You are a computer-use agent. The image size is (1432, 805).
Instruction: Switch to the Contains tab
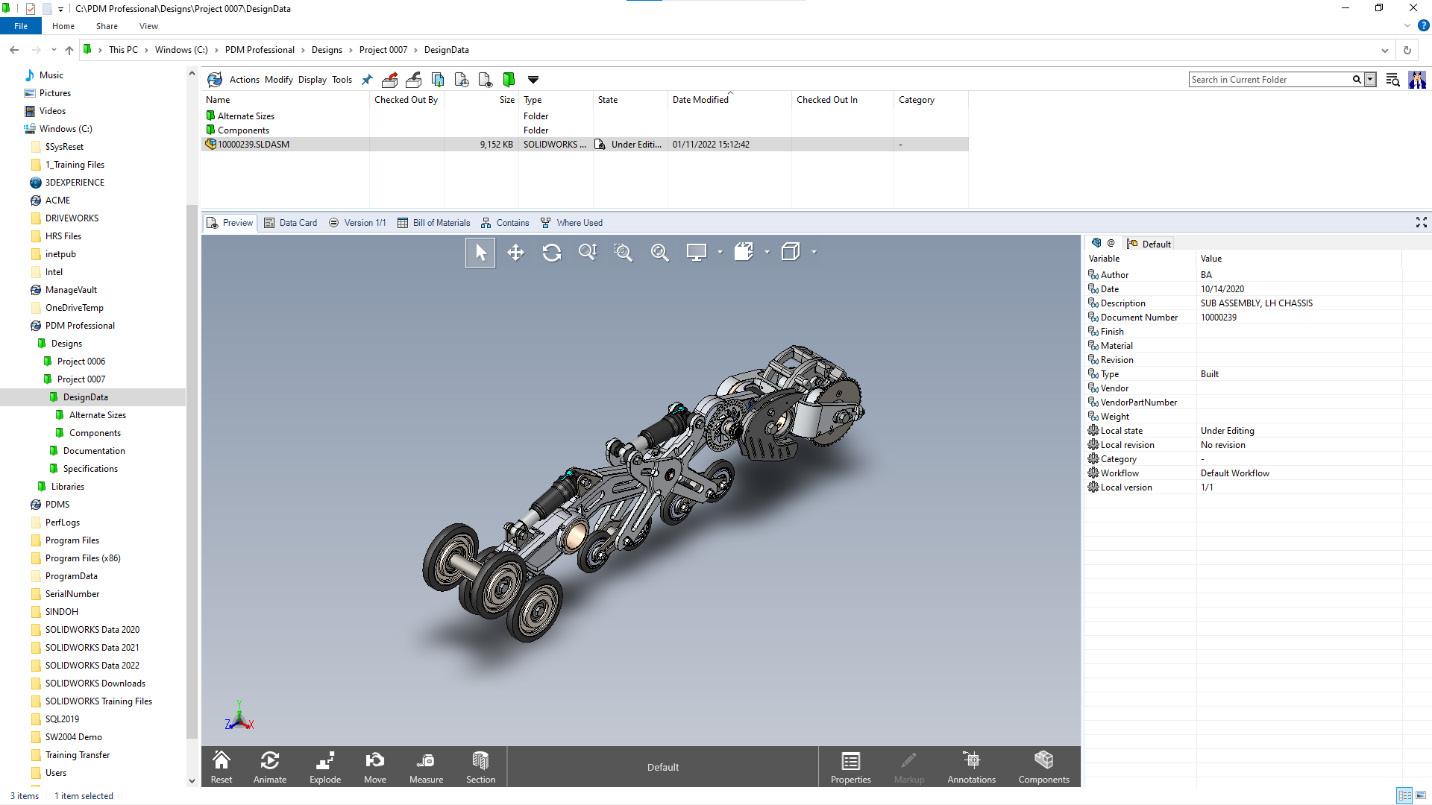(505, 223)
